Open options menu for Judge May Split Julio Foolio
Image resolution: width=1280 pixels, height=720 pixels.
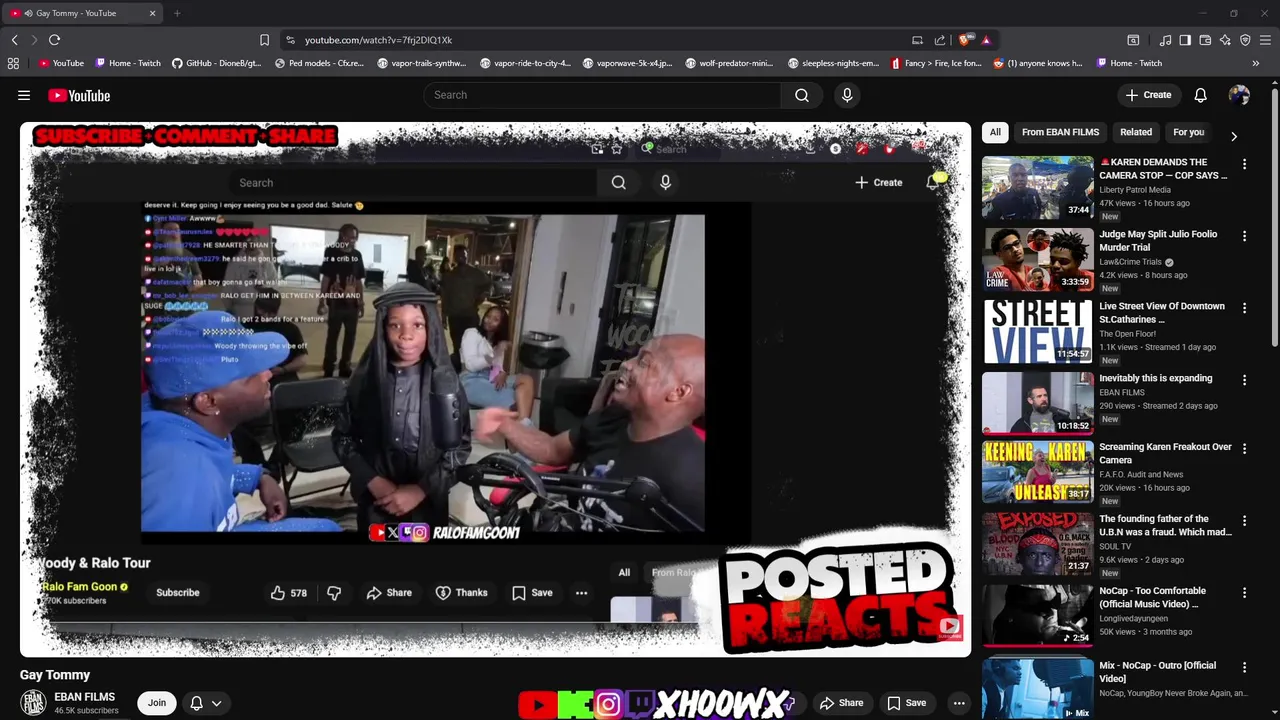1244,236
